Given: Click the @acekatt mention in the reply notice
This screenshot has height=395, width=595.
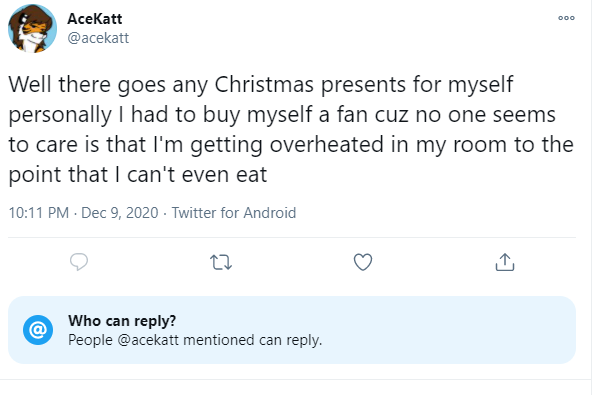Looking at the screenshot, I should click(148, 340).
